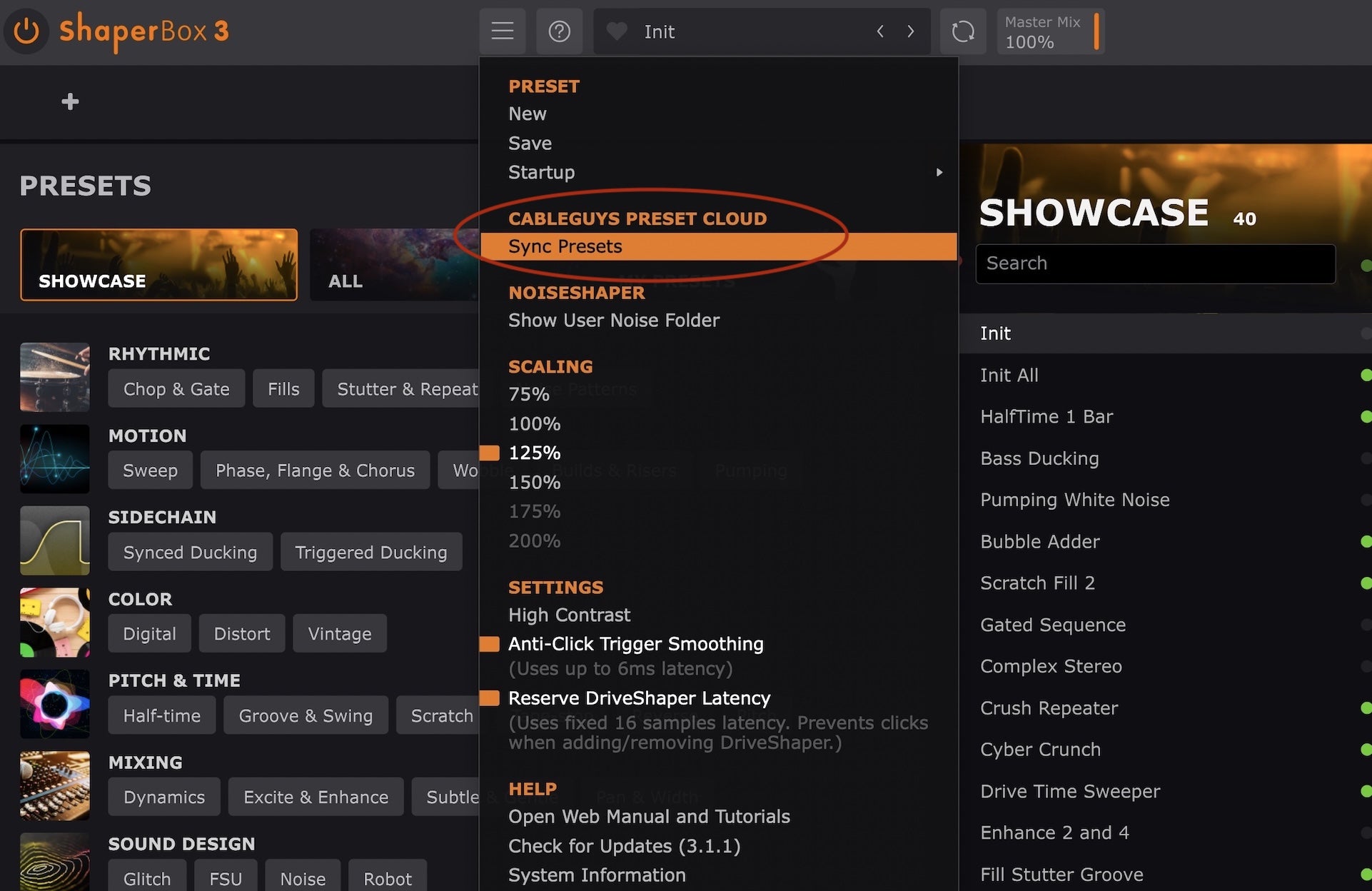Screen dimensions: 1372x891
Task: Switch to the All presets tab
Action: click(395, 264)
